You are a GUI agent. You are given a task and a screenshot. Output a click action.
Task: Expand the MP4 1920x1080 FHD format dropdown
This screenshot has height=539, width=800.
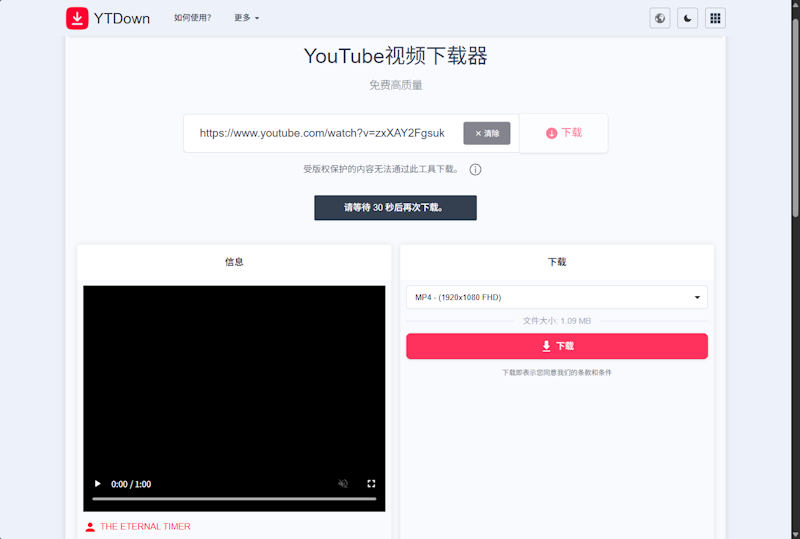(x=557, y=297)
